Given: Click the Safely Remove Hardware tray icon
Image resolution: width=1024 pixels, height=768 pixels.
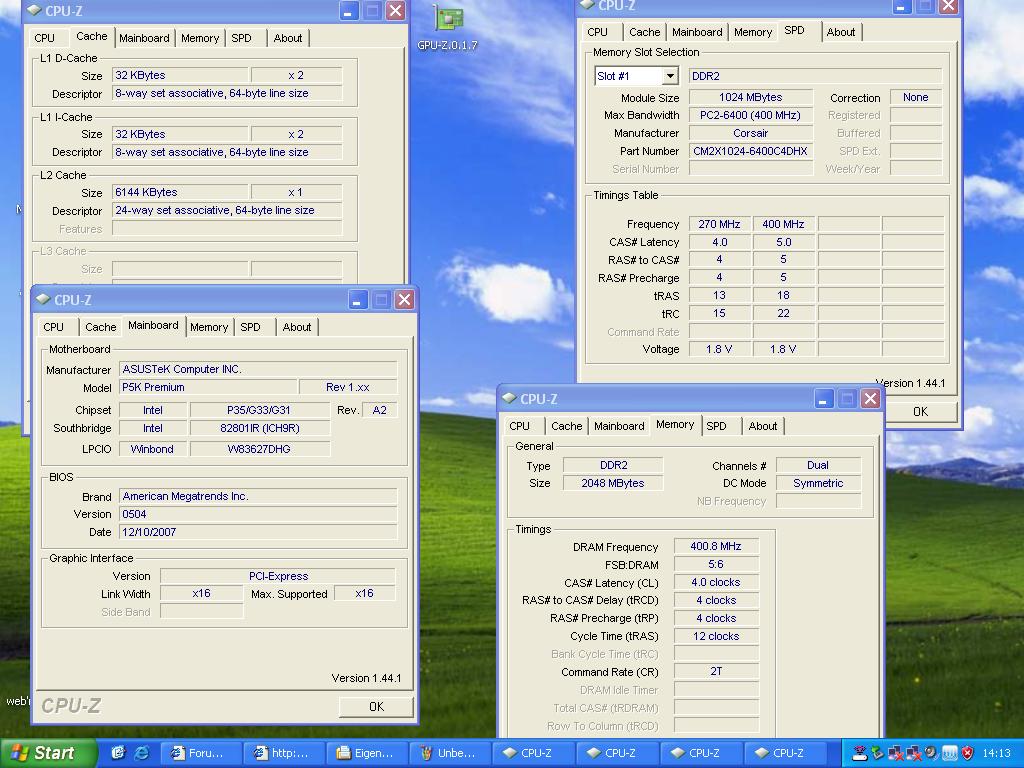Looking at the screenshot, I should pos(876,753).
